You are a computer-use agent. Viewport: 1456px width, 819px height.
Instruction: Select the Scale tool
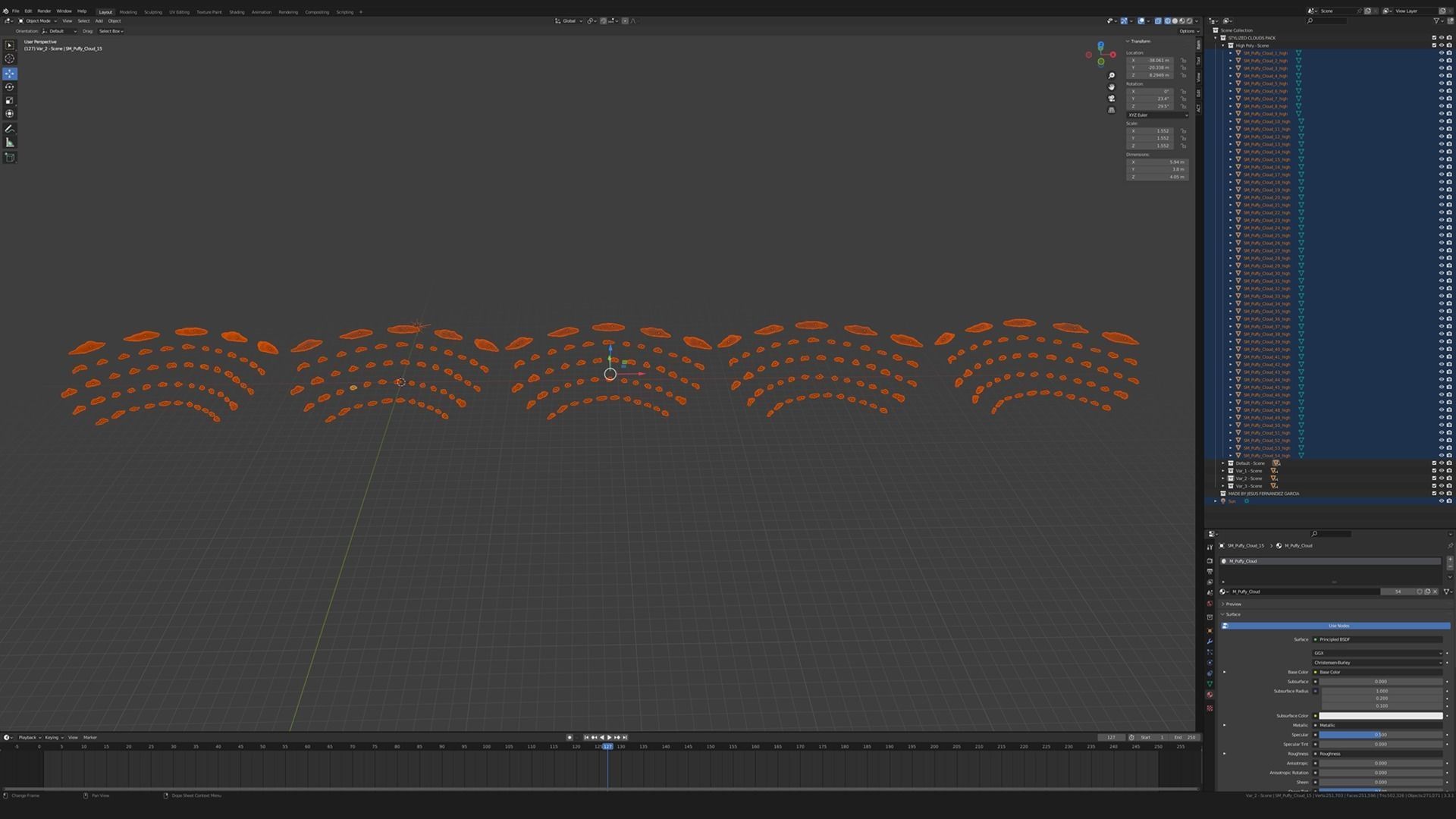tap(10, 101)
